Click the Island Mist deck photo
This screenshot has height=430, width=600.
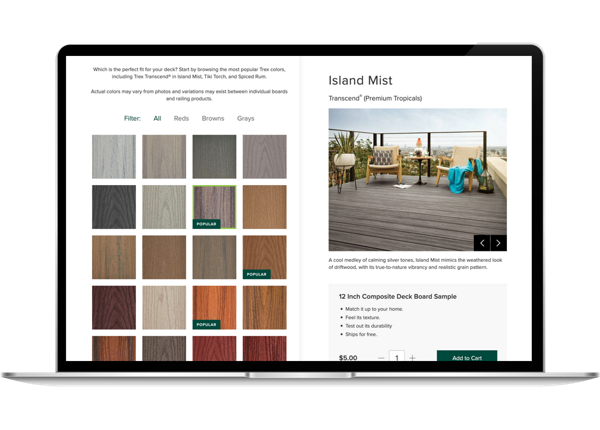point(417,180)
